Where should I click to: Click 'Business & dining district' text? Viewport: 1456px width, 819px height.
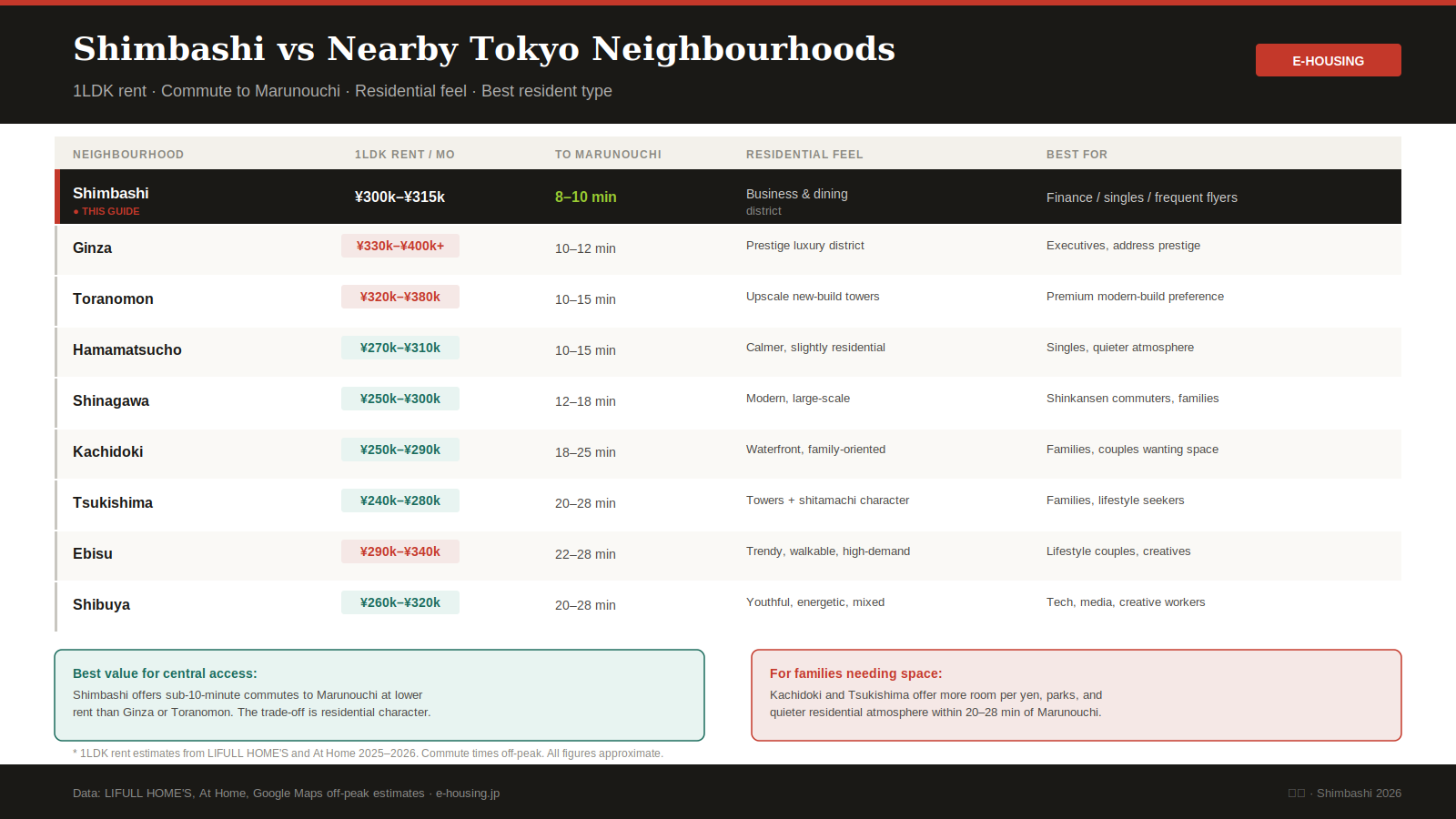tap(796, 202)
